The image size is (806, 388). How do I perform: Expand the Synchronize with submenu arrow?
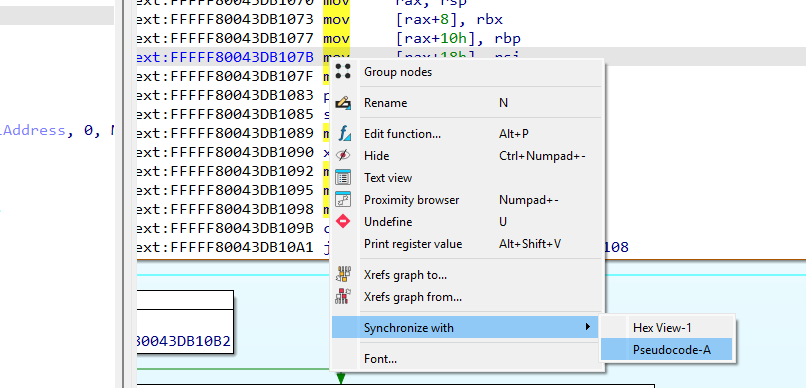[588, 327]
